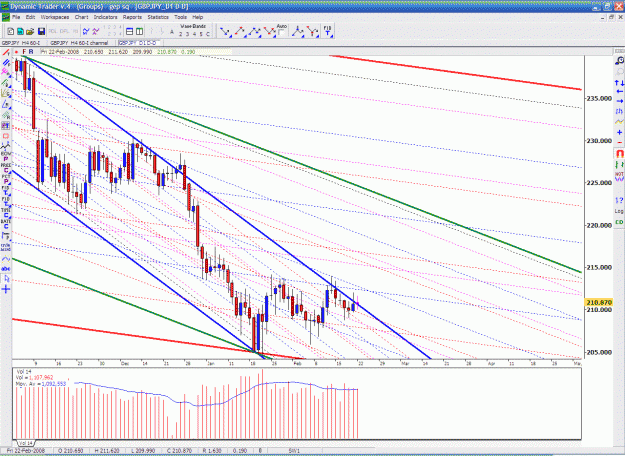Toggle the Auto checkbox
Image resolution: width=625 pixels, height=456 pixels.
point(281,33)
